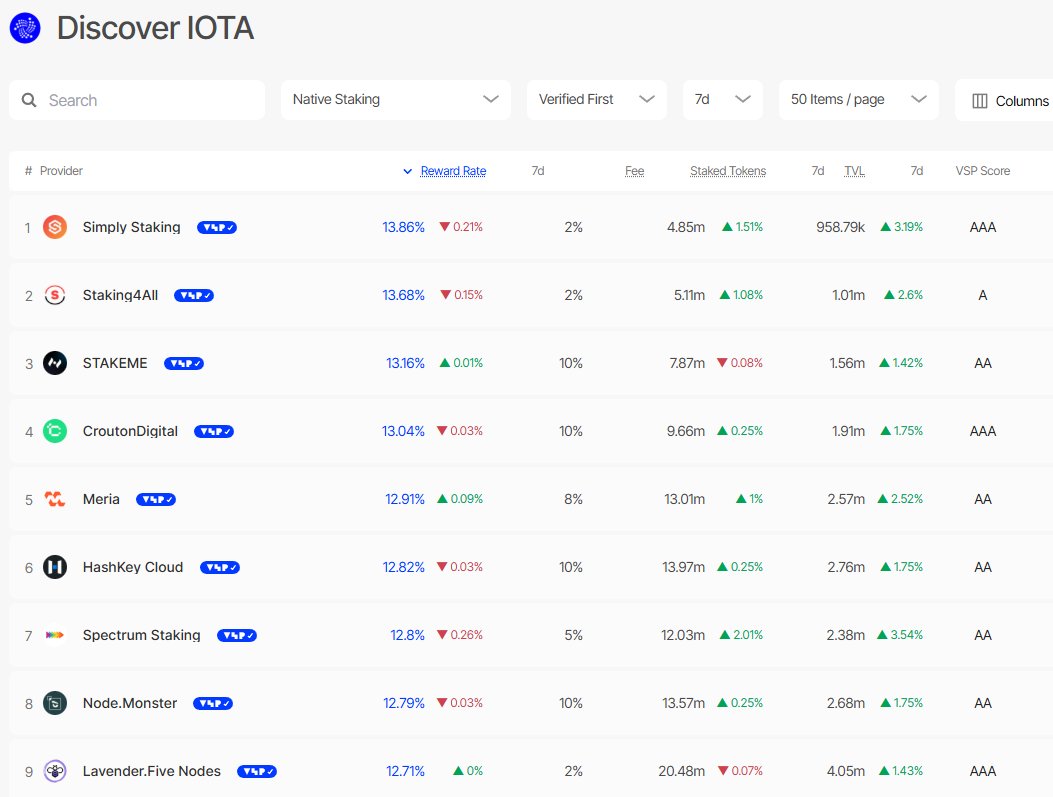Click the Simply Staking provider logo
This screenshot has width=1053, height=797.
pyautogui.click(x=55, y=227)
